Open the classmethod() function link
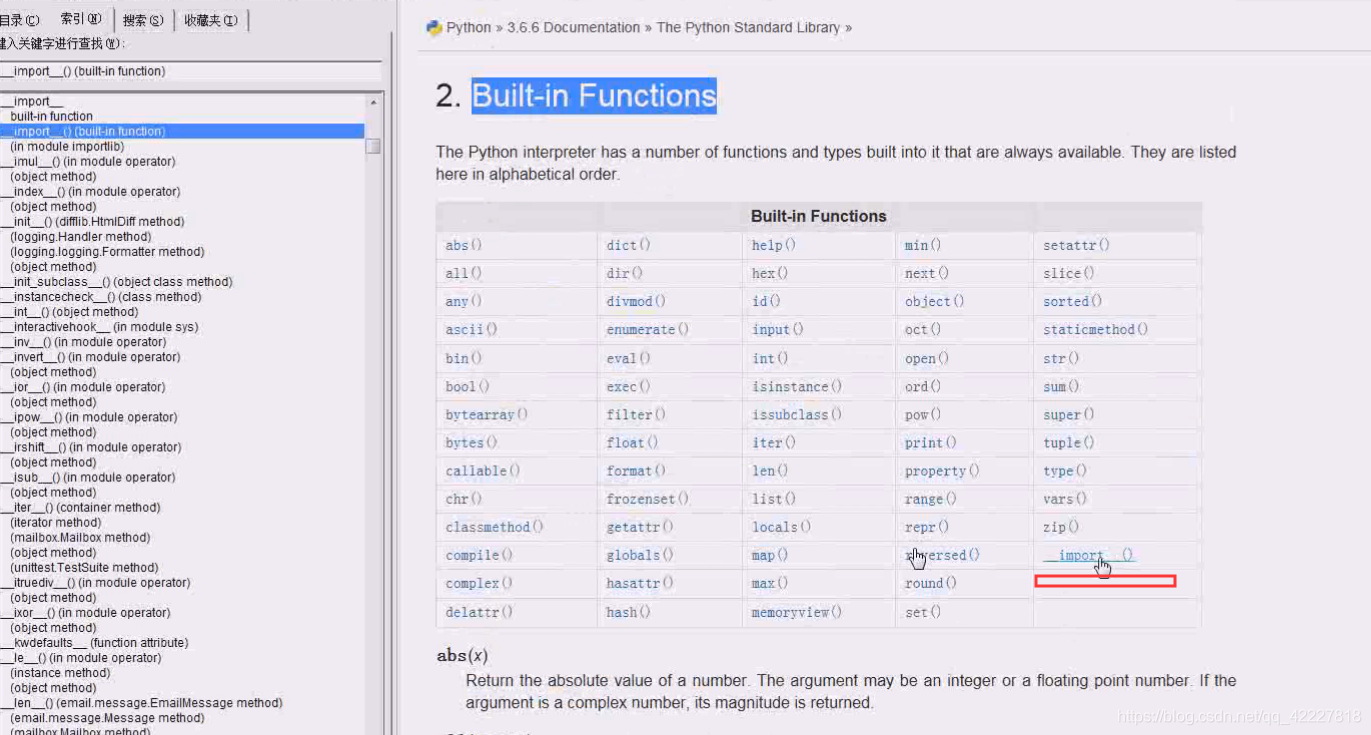1371x735 pixels. (x=495, y=527)
